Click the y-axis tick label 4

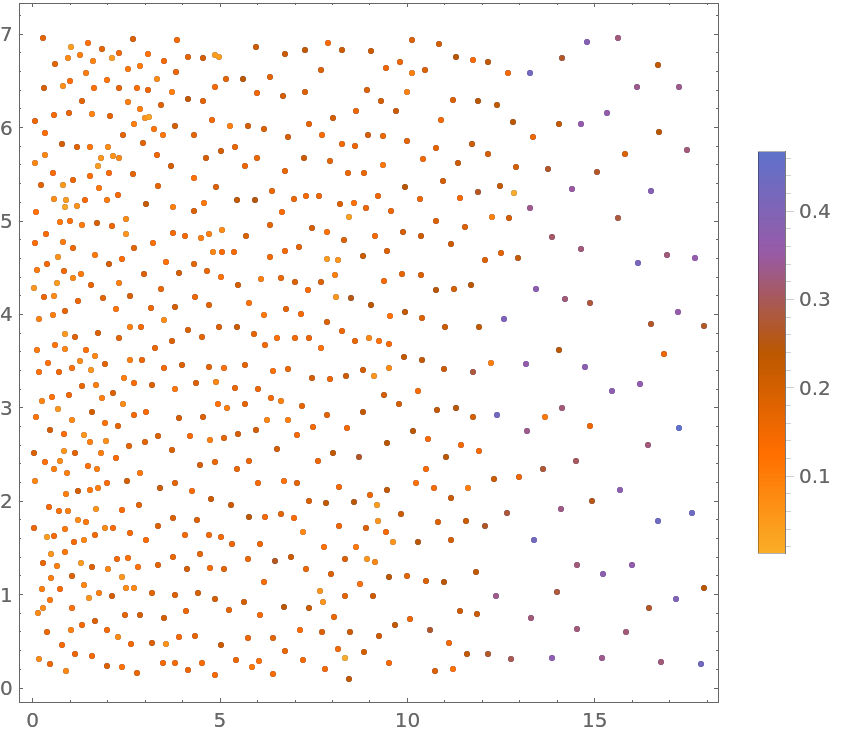[8, 314]
